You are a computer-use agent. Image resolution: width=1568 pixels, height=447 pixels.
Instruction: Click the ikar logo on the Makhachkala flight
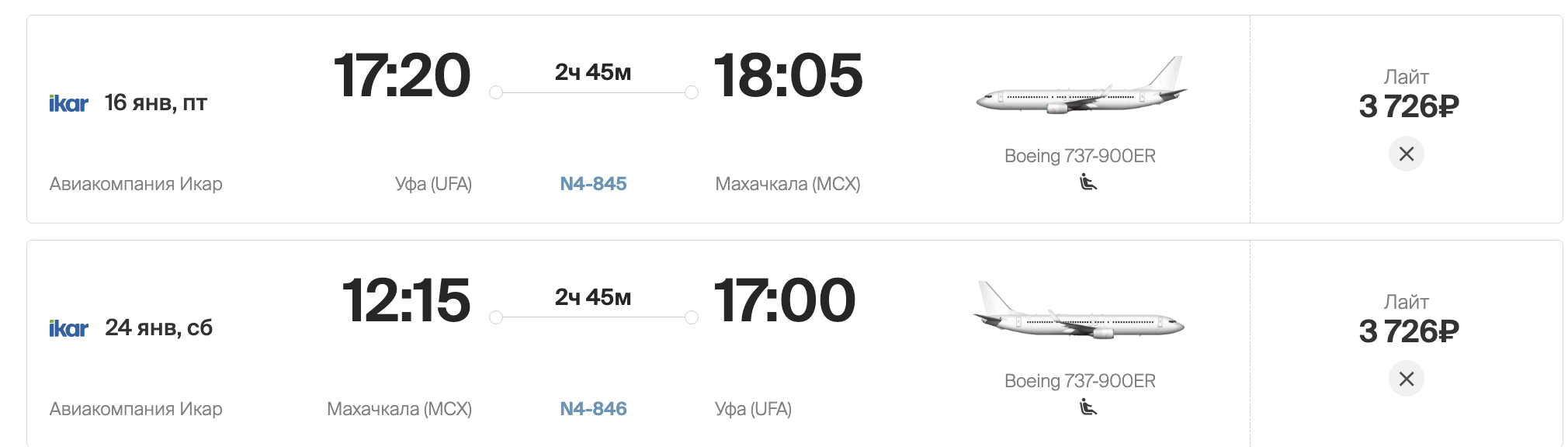coord(68,328)
